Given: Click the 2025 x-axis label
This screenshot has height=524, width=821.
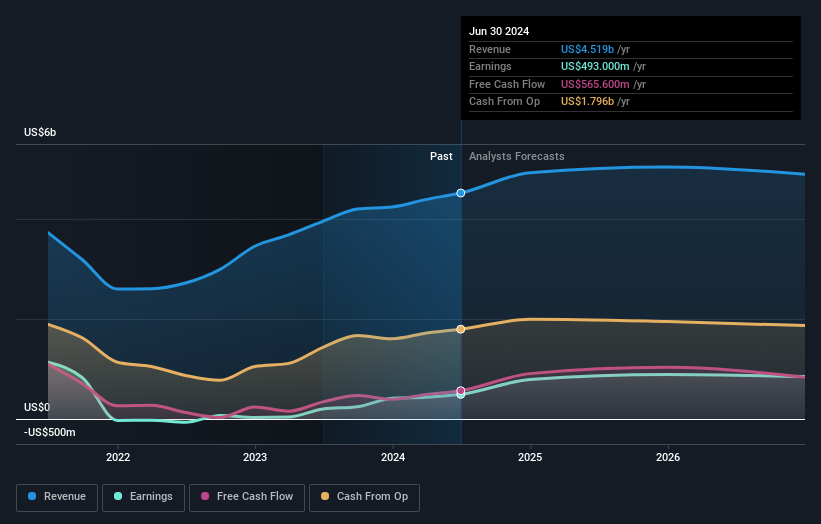Looking at the screenshot, I should click(x=530, y=457).
